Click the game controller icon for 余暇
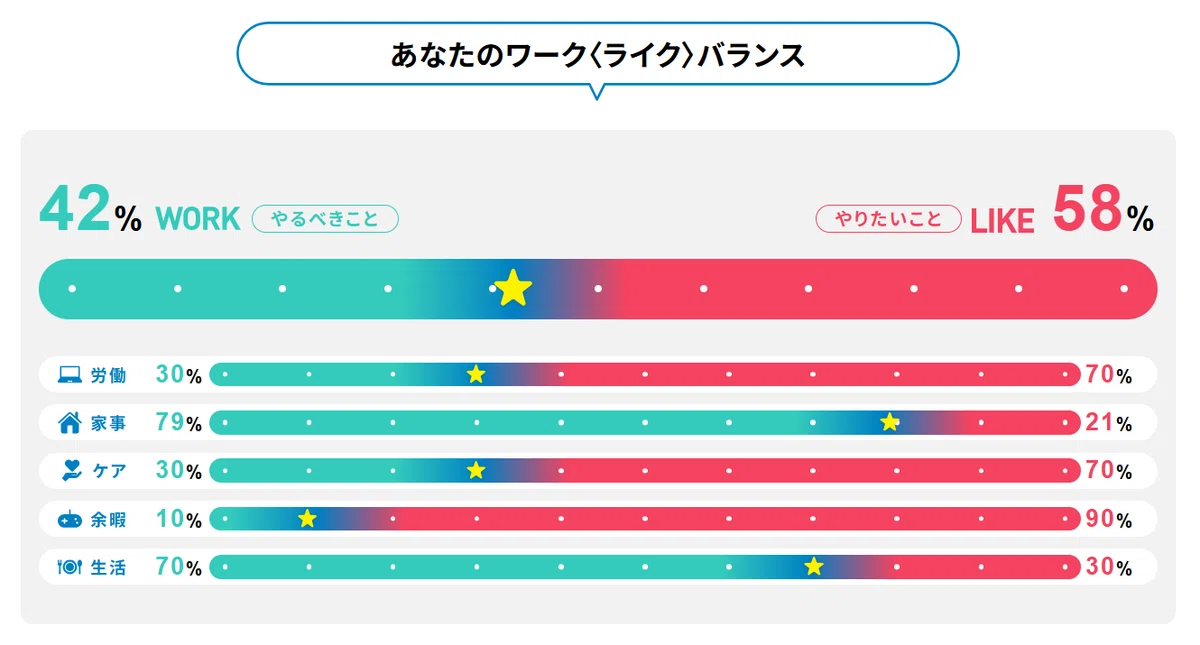Image resolution: width=1200 pixels, height=645 pixels. (70, 519)
